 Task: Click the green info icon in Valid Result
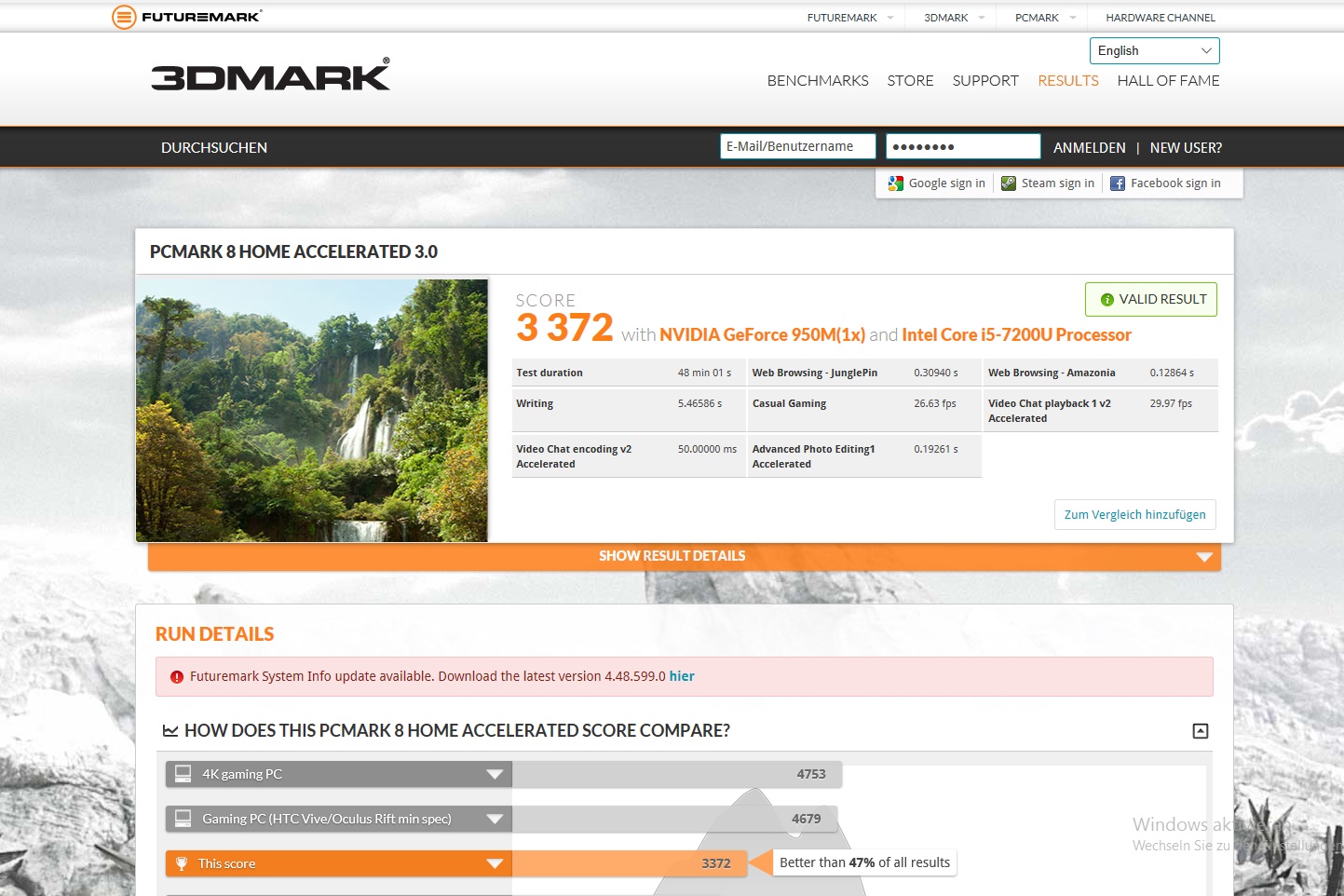click(1107, 300)
